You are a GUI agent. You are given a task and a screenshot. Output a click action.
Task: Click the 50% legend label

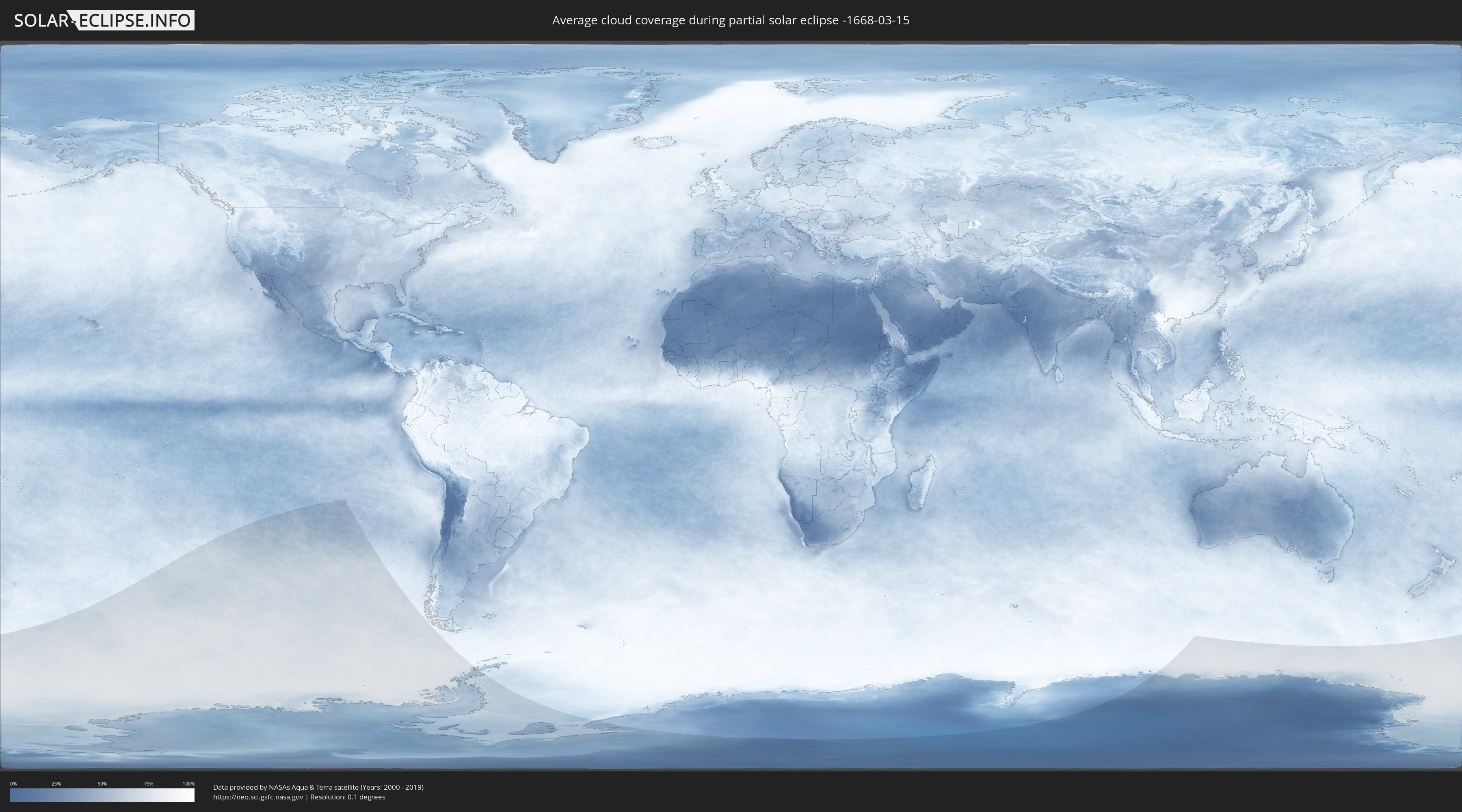102,784
